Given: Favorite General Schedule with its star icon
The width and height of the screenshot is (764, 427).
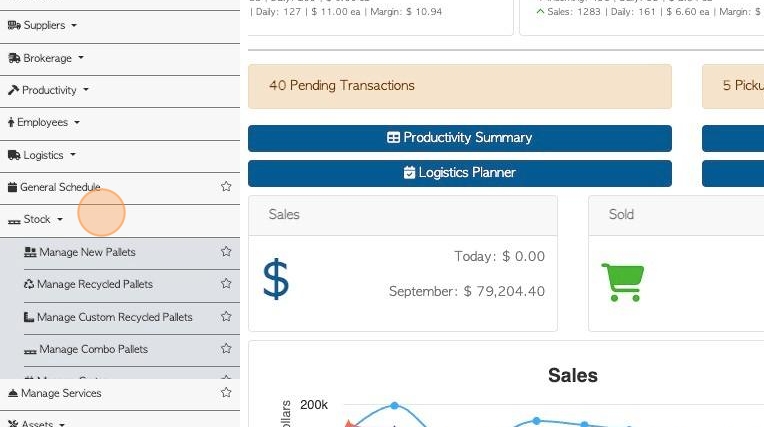Looking at the screenshot, I should pyautogui.click(x=226, y=187).
